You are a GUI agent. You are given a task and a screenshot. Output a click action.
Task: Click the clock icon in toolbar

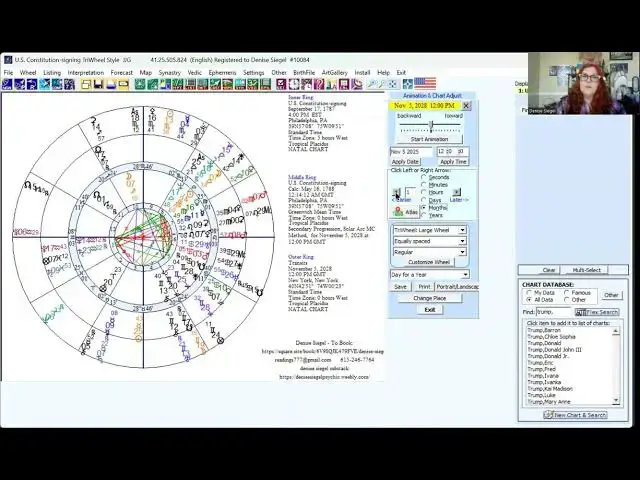[x=294, y=84]
